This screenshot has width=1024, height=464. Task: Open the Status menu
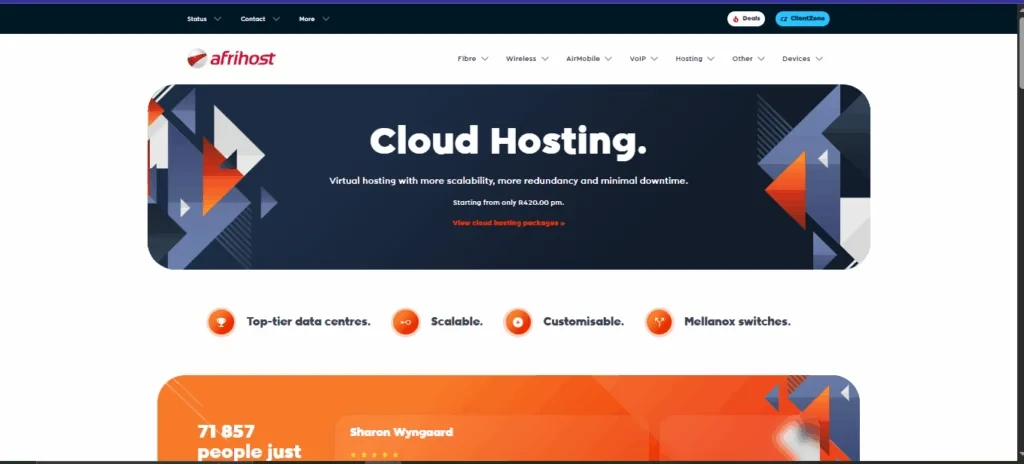(204, 19)
